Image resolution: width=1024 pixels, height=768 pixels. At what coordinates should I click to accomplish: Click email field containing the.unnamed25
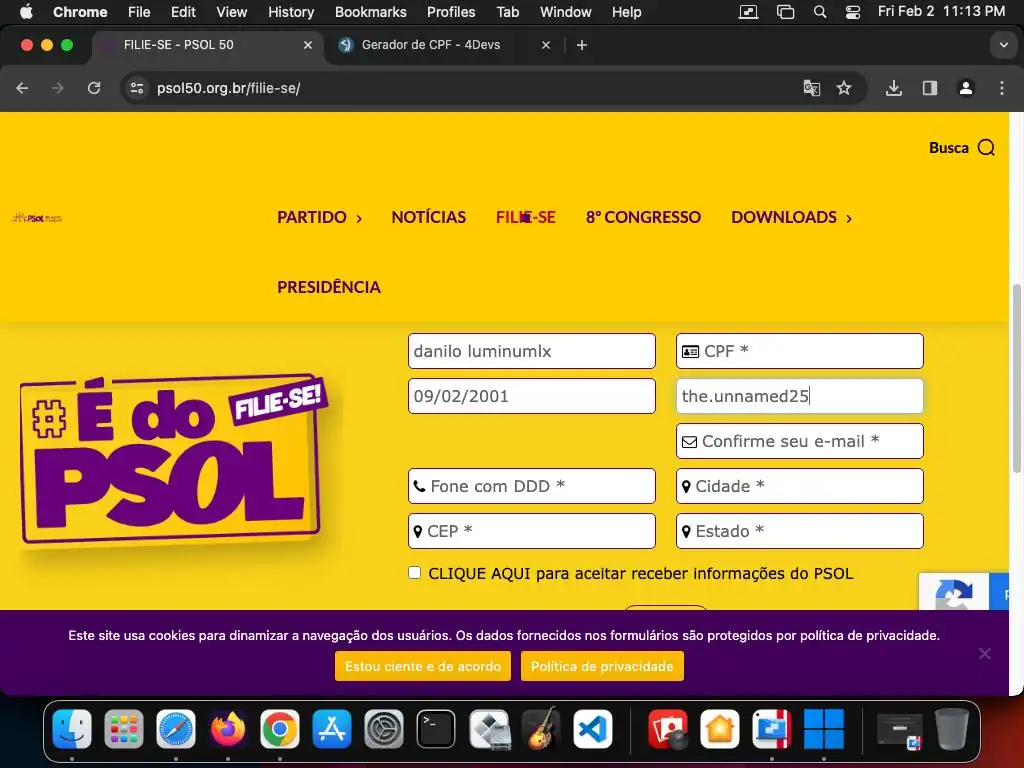(x=799, y=396)
